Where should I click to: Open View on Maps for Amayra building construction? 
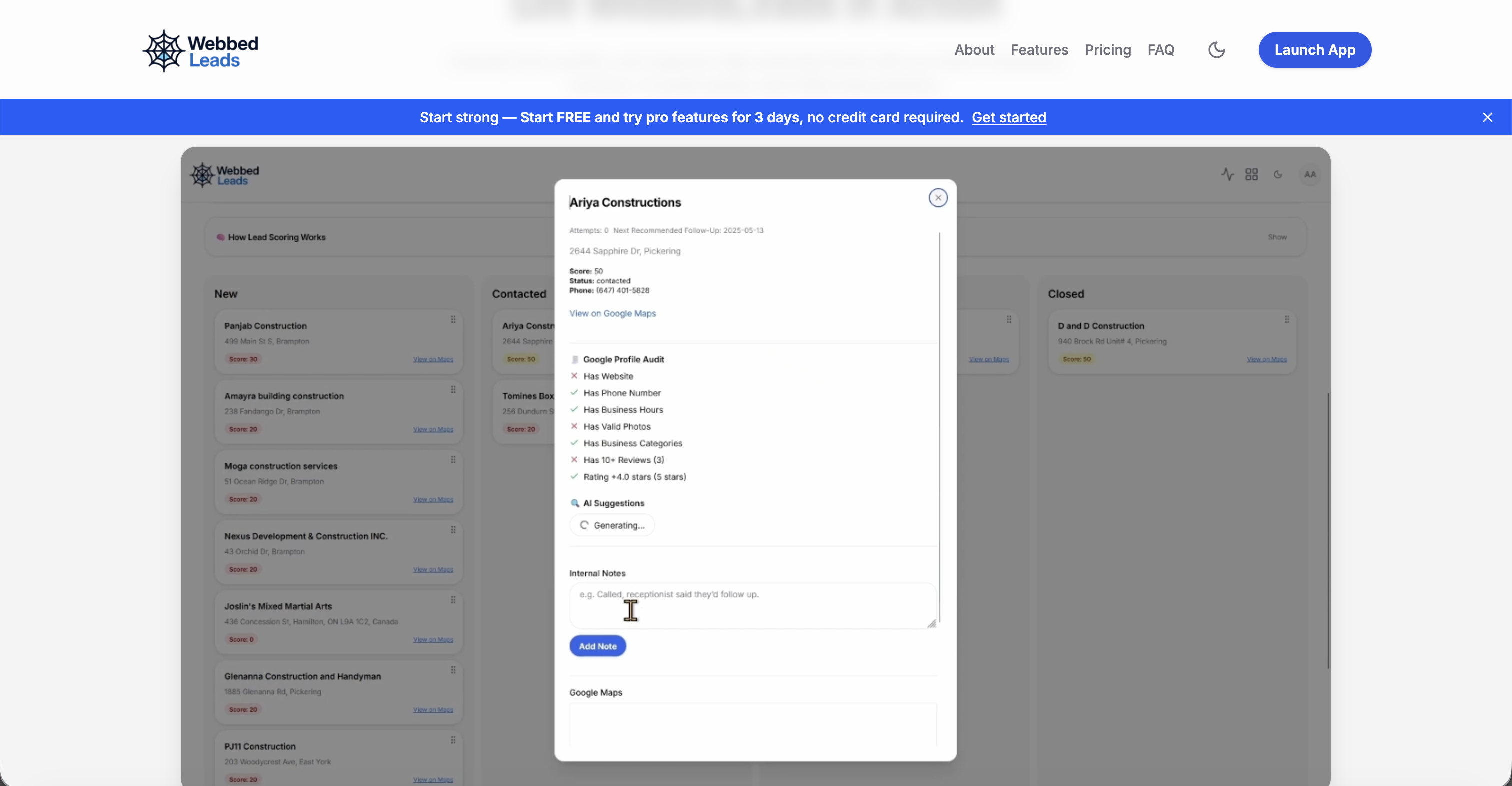(433, 429)
